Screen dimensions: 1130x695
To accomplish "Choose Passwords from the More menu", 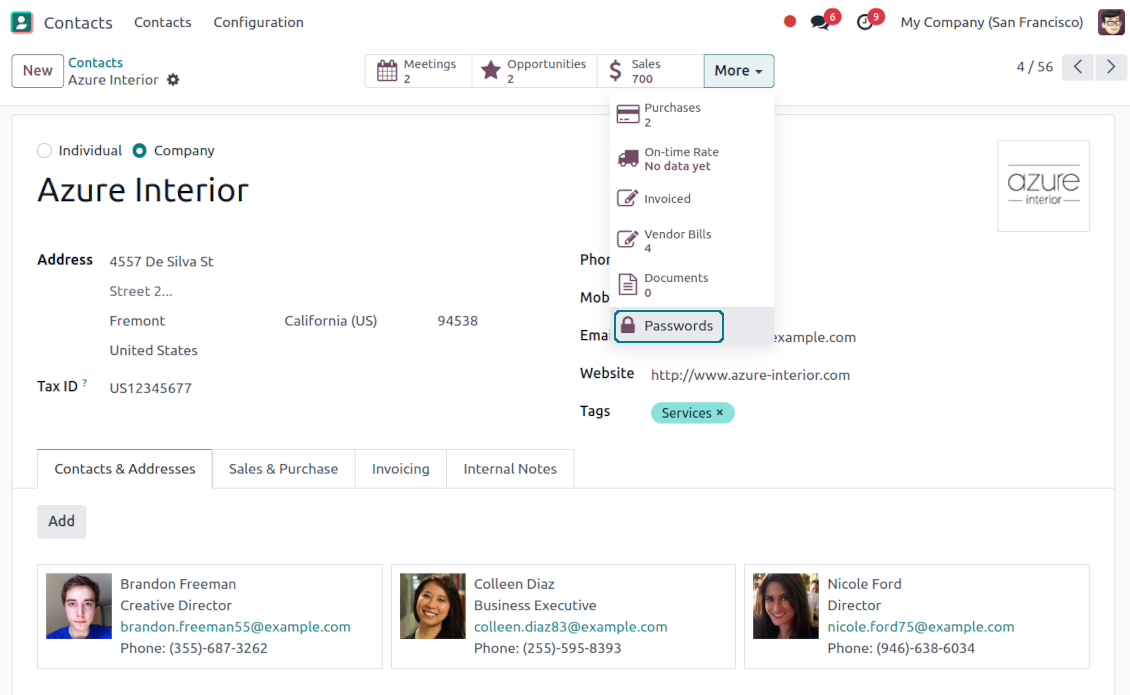I will click(668, 326).
